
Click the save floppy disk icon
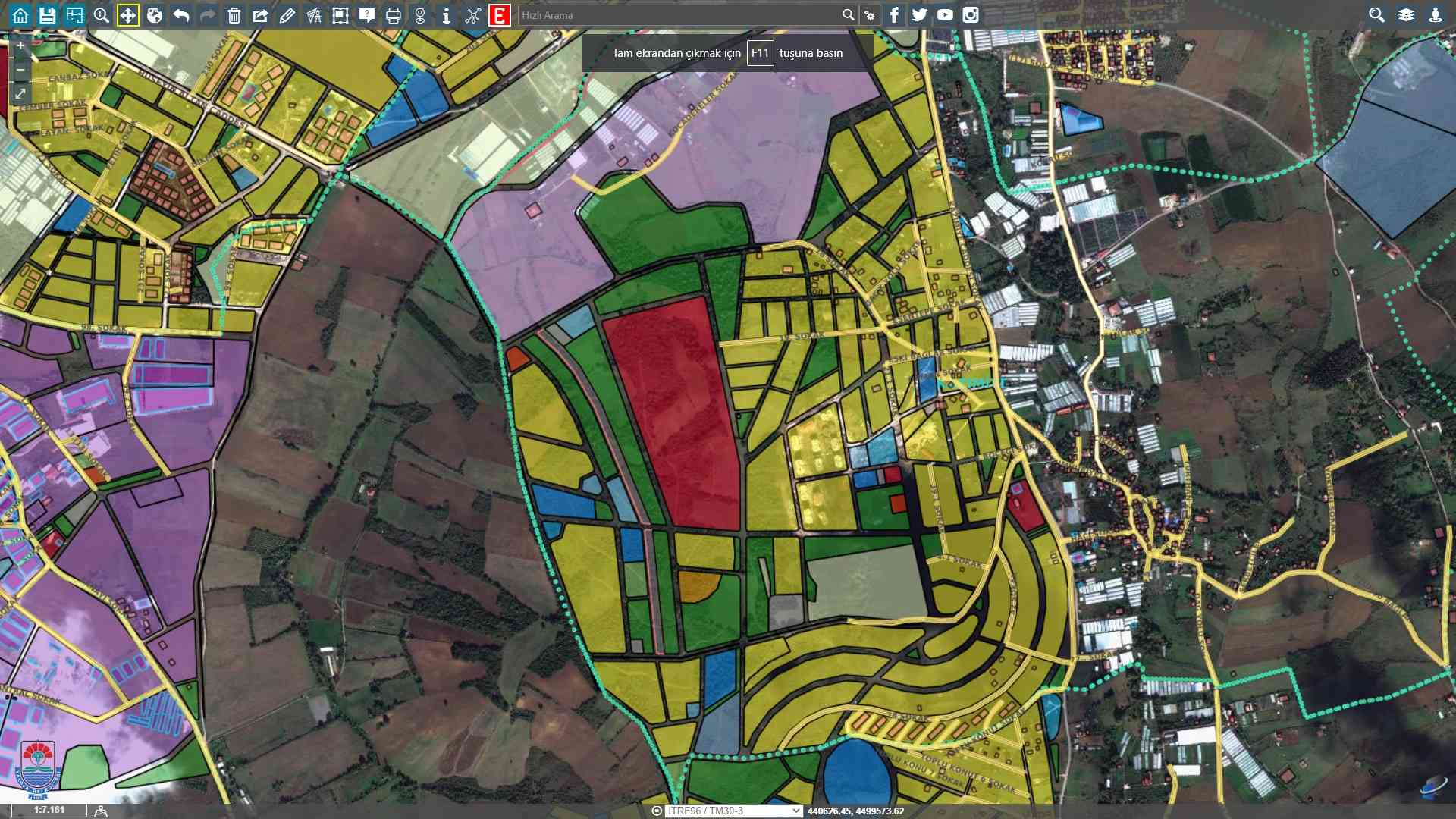click(x=47, y=15)
